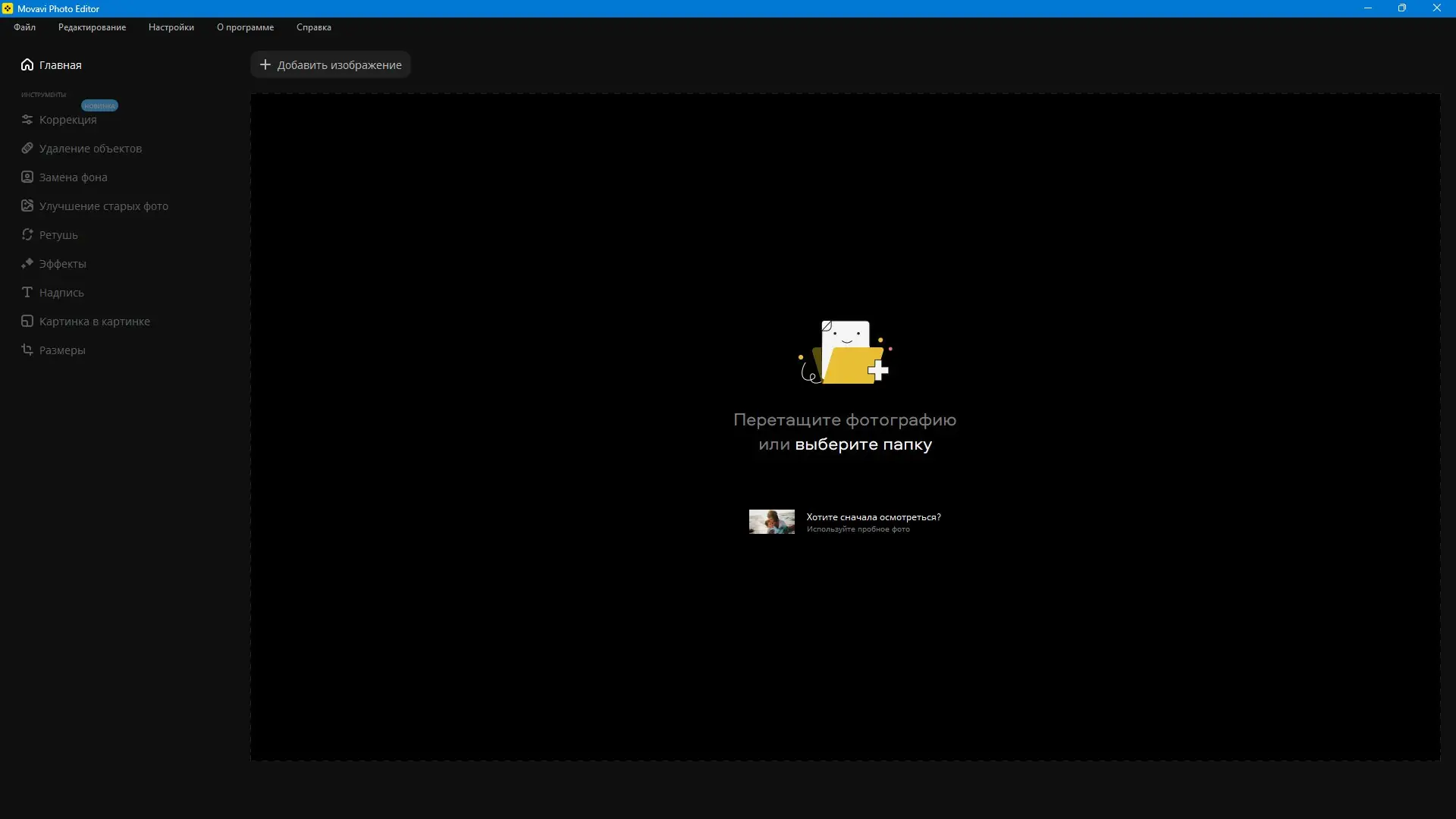Open the О программе menu
1456x819 pixels.
pyautogui.click(x=245, y=27)
